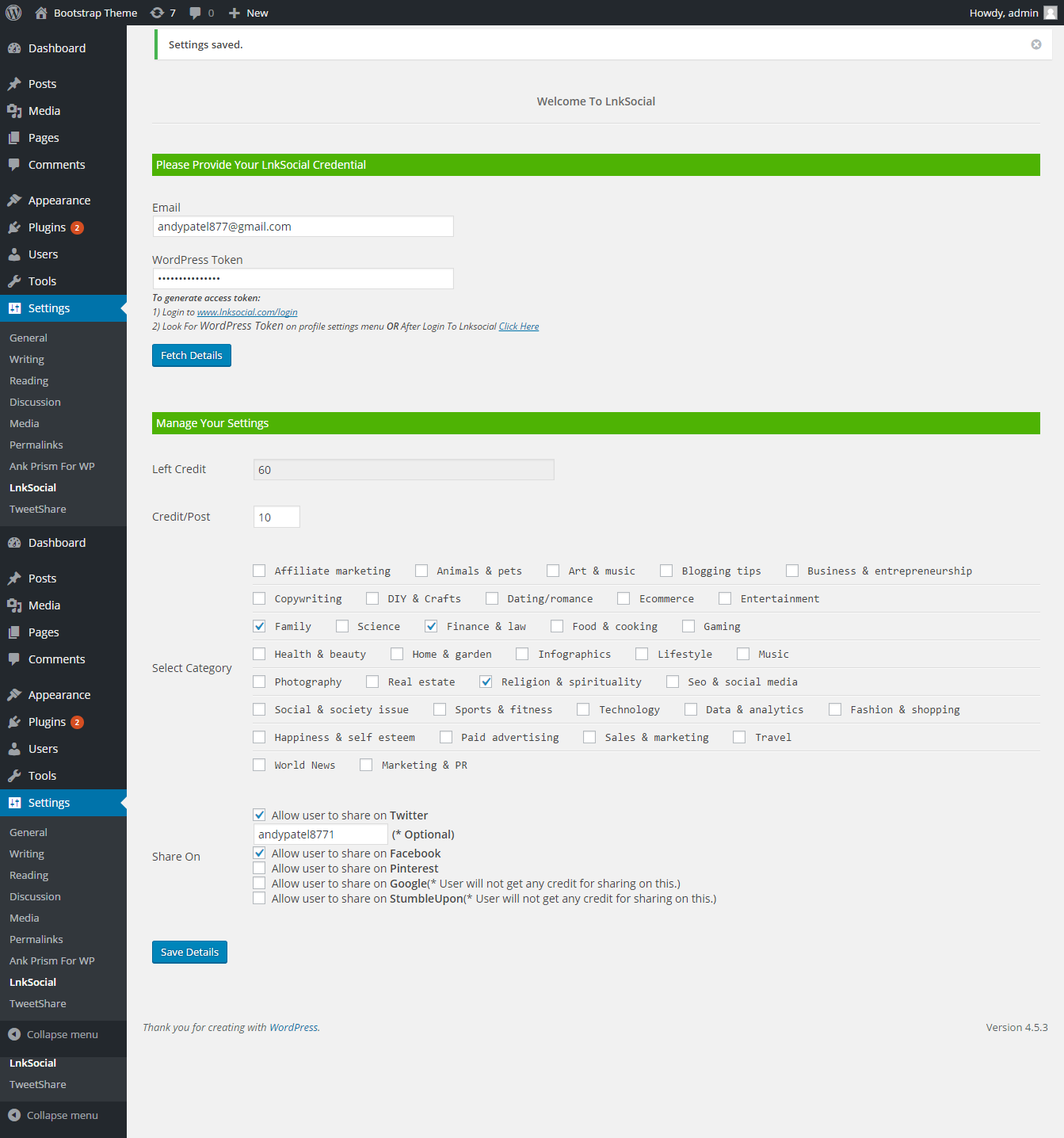Click the Comments icon in the upper sidebar menu

pyautogui.click(x=14, y=165)
